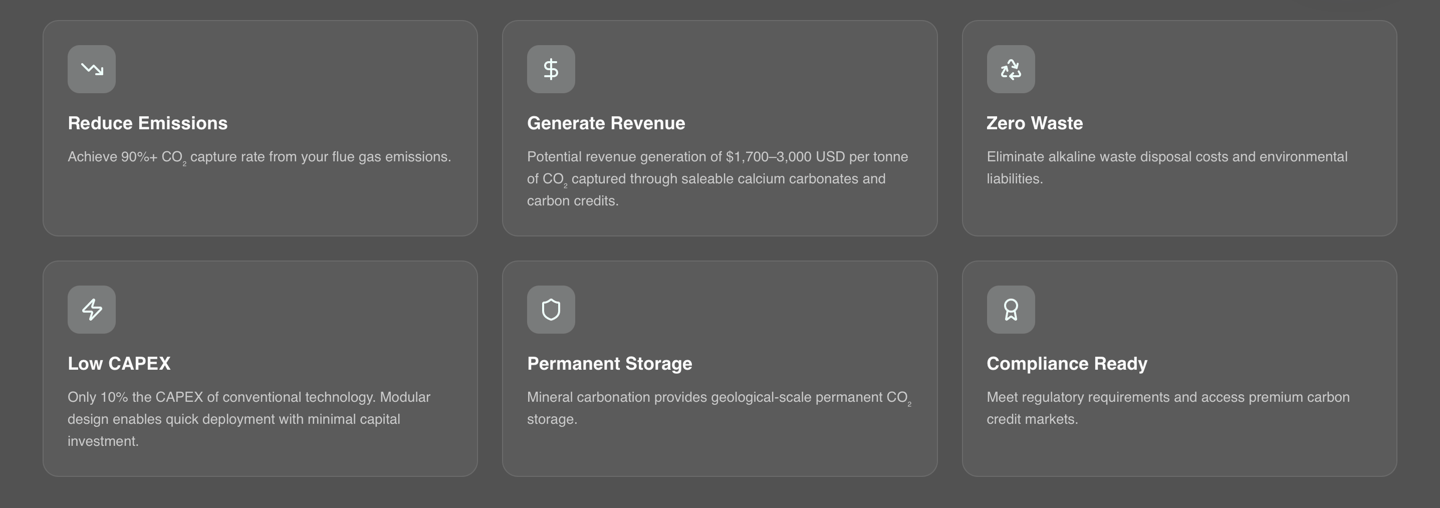
Task: Select the Reduce Emissions heading
Action: click(x=148, y=123)
